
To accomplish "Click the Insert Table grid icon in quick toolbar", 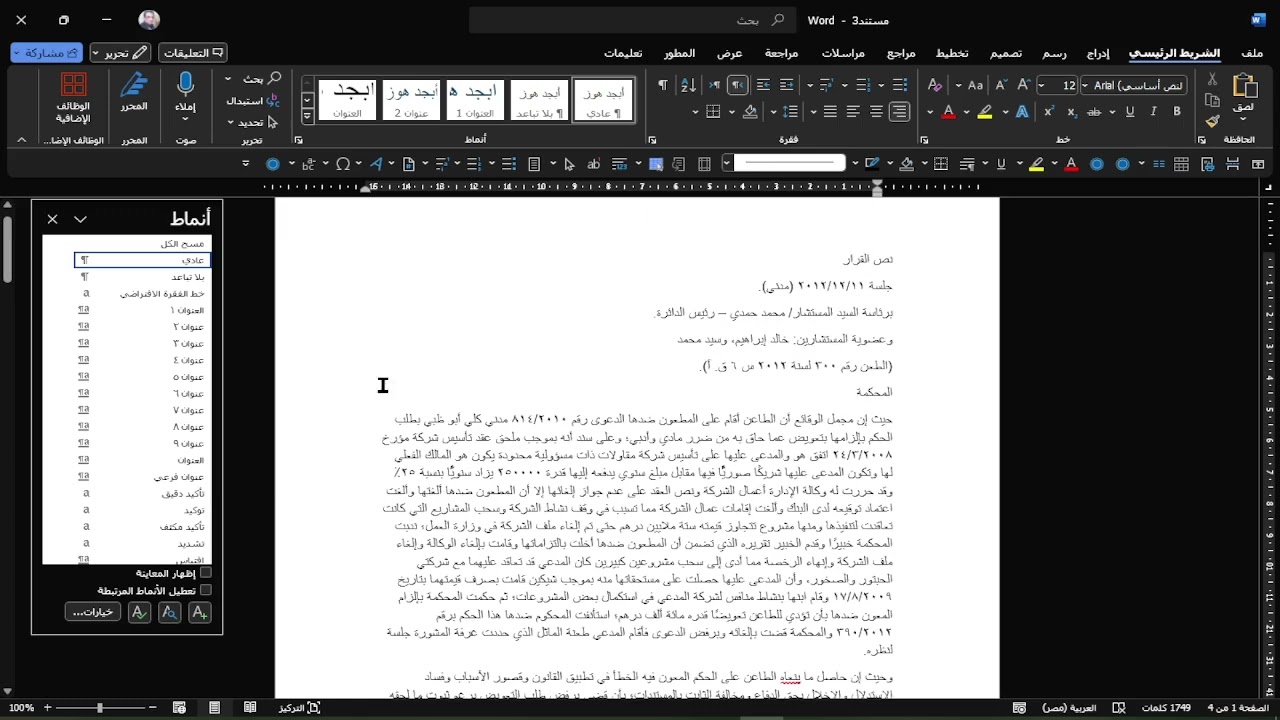I will 1181,164.
